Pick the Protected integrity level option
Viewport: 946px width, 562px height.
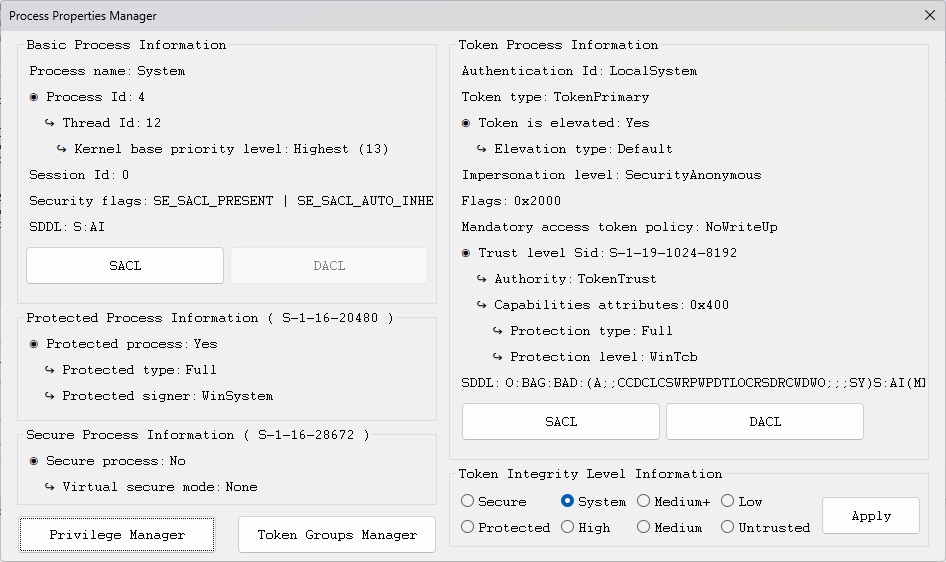(468, 527)
